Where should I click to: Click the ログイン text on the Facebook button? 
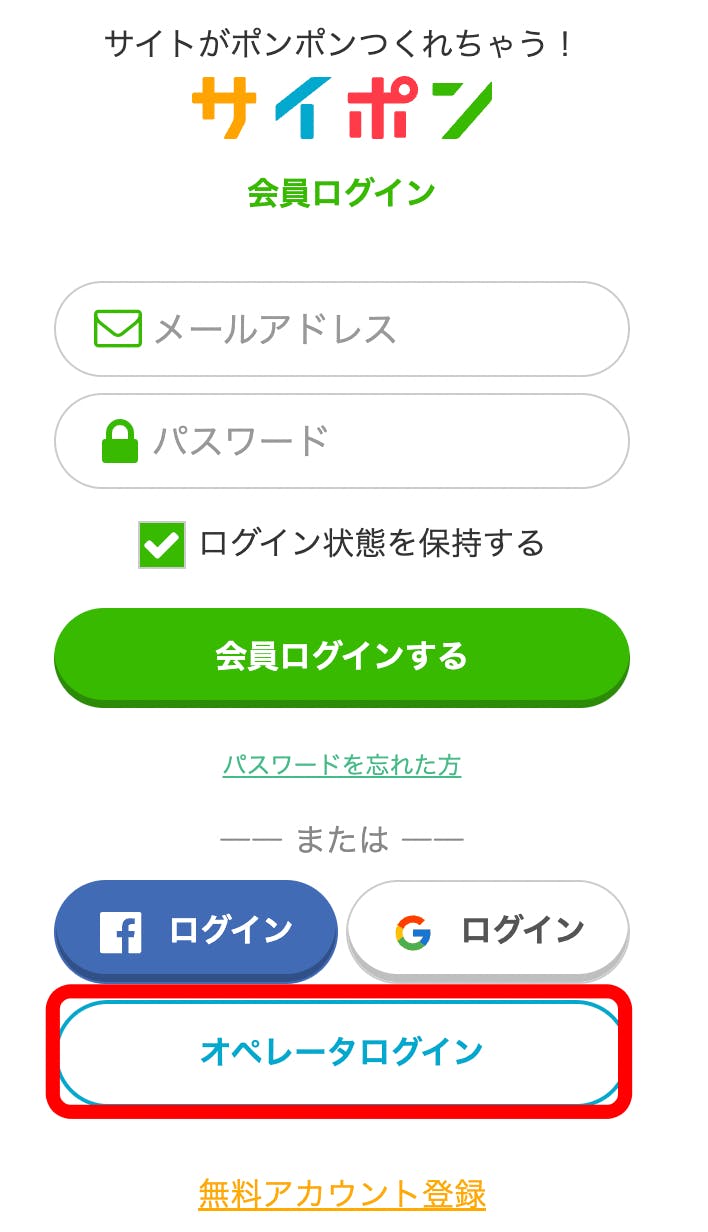231,930
